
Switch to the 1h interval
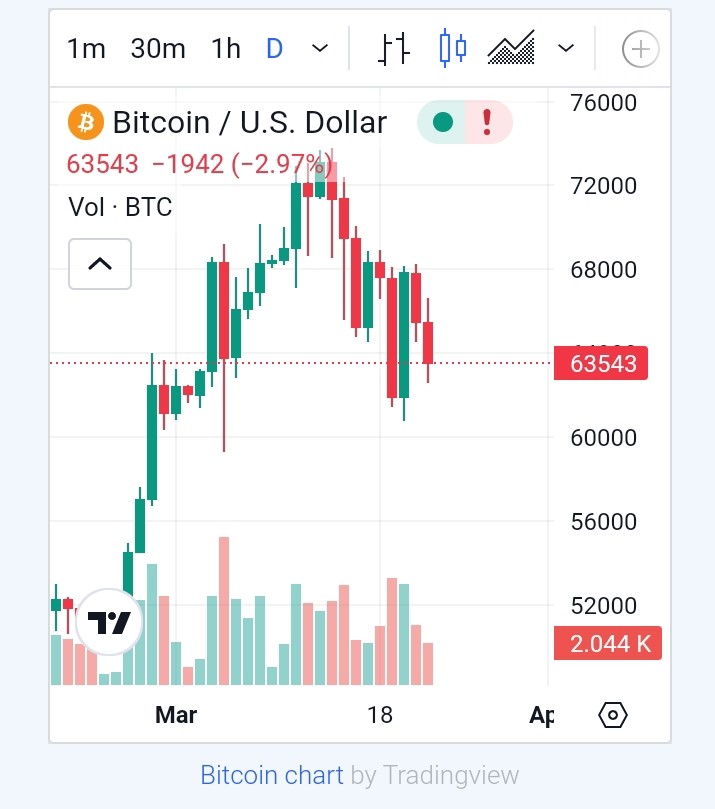[226, 49]
